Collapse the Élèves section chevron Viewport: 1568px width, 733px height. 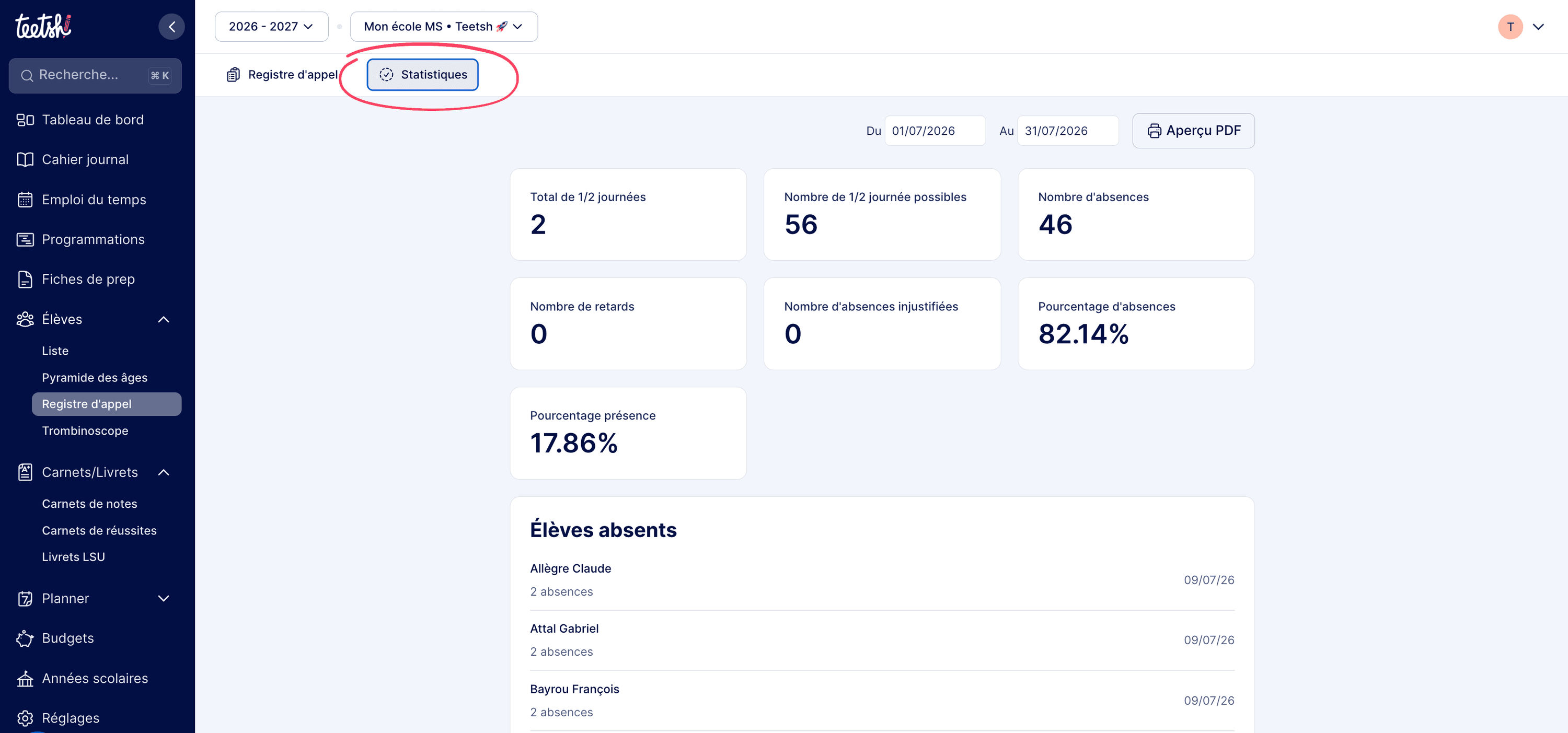pyautogui.click(x=164, y=319)
